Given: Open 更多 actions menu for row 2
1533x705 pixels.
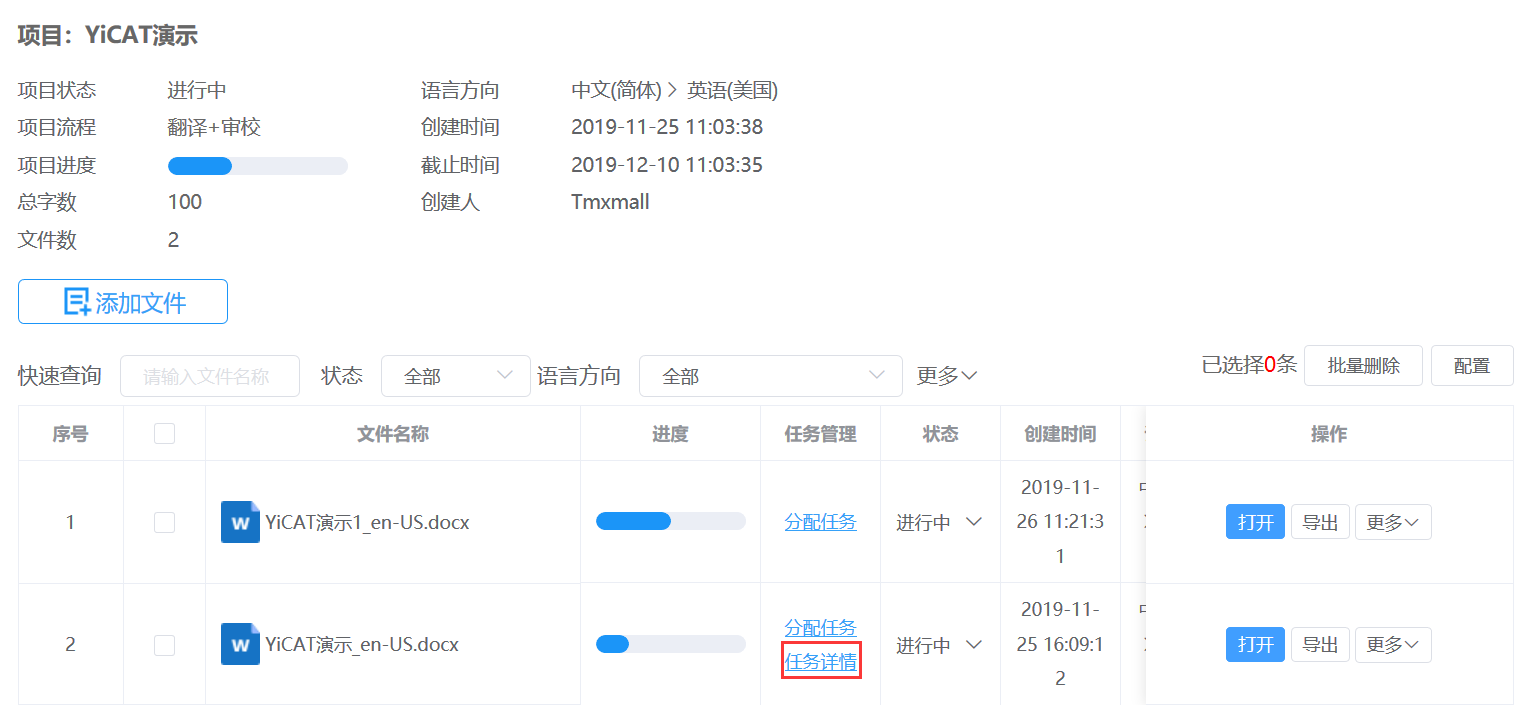Looking at the screenshot, I should 1392,645.
